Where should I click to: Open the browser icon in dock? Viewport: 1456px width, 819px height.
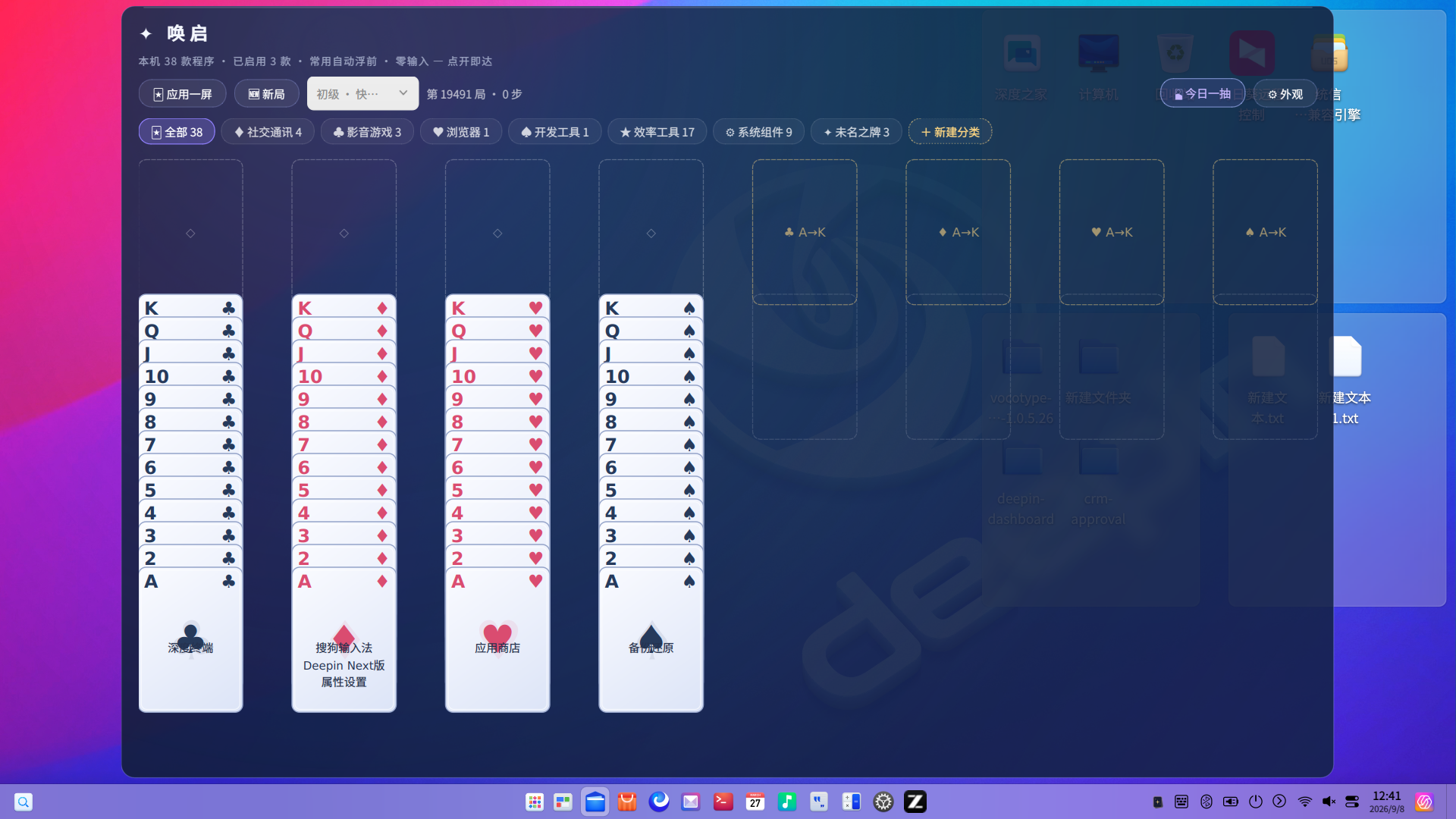point(659,802)
